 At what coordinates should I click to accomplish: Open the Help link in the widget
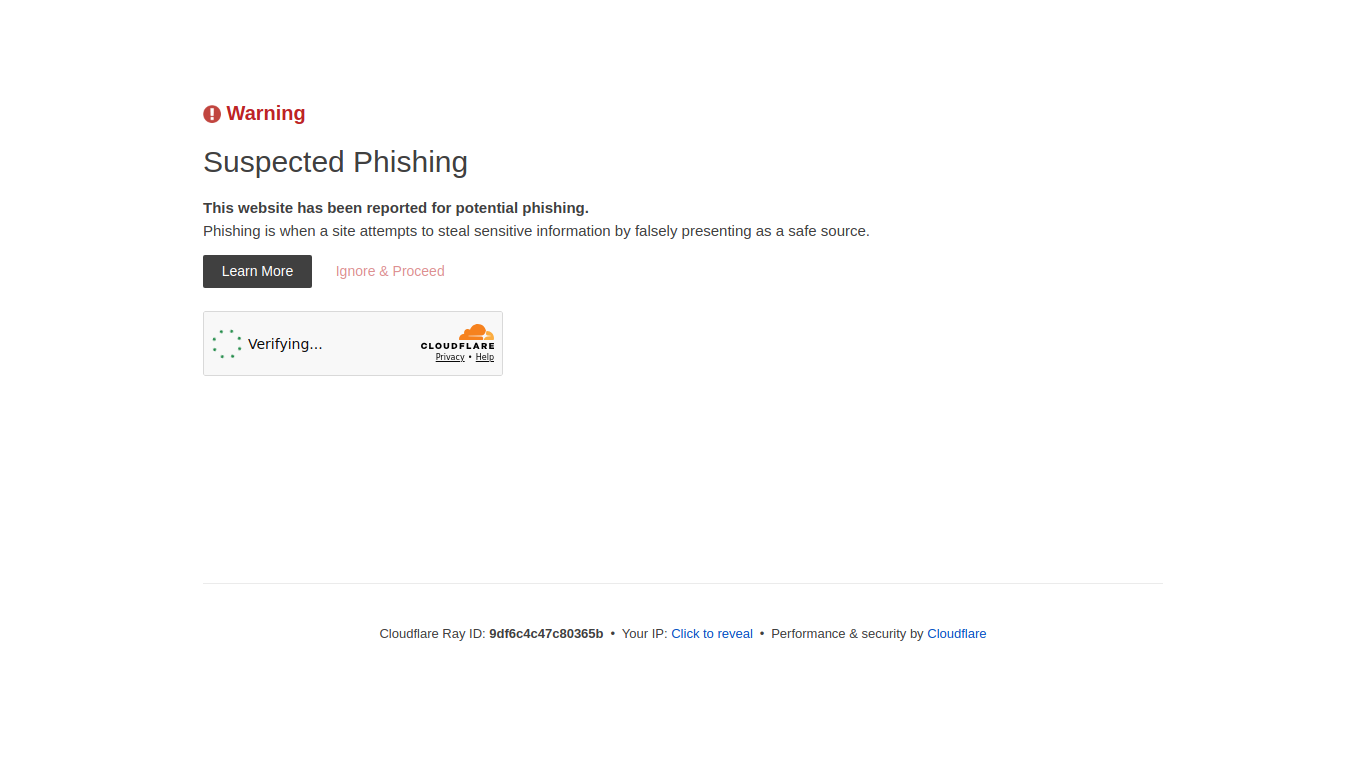[x=485, y=357]
